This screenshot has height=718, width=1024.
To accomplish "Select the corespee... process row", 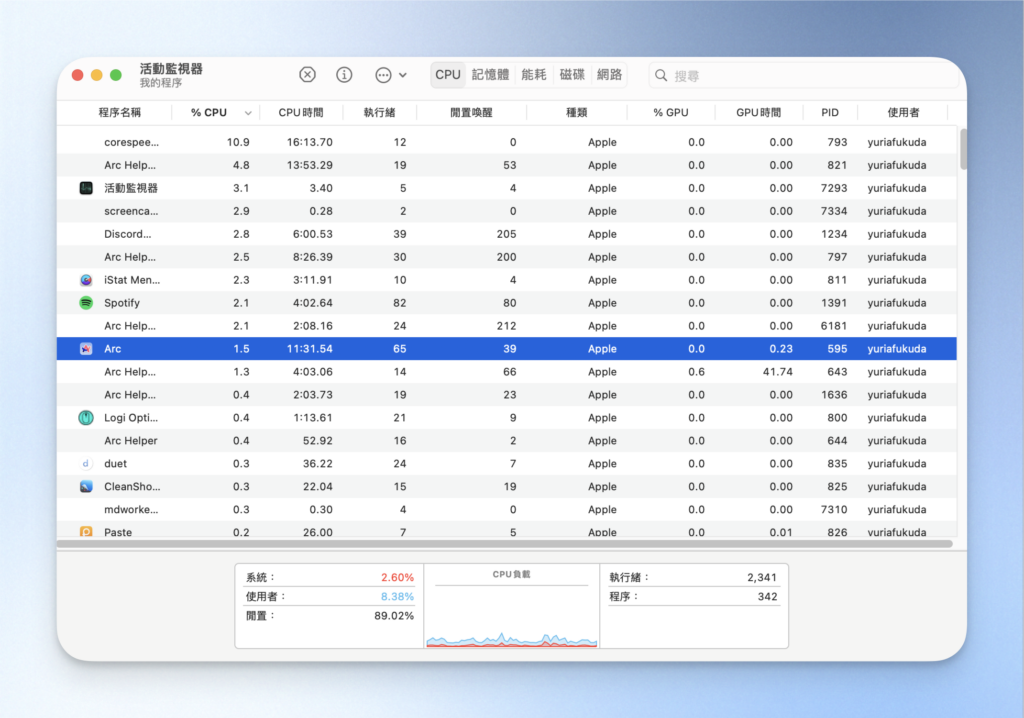I will pos(507,142).
